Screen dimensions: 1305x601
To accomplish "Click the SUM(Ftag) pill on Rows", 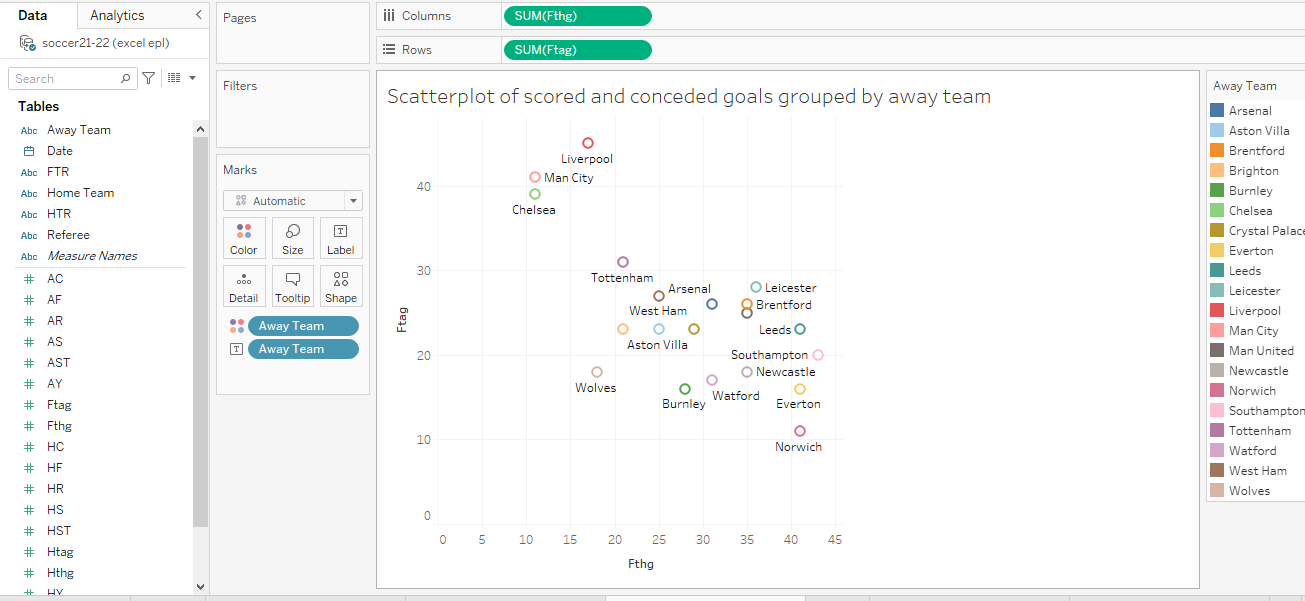I will (577, 48).
